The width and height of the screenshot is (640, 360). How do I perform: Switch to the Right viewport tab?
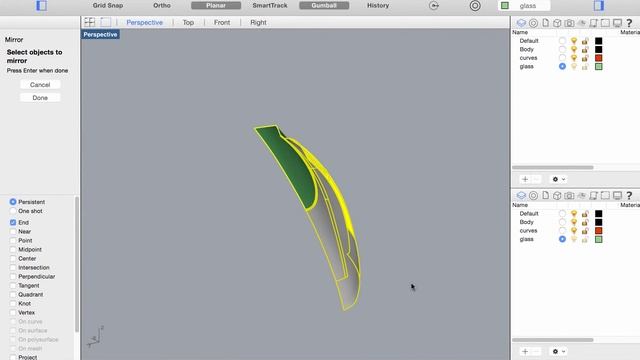[x=258, y=22]
